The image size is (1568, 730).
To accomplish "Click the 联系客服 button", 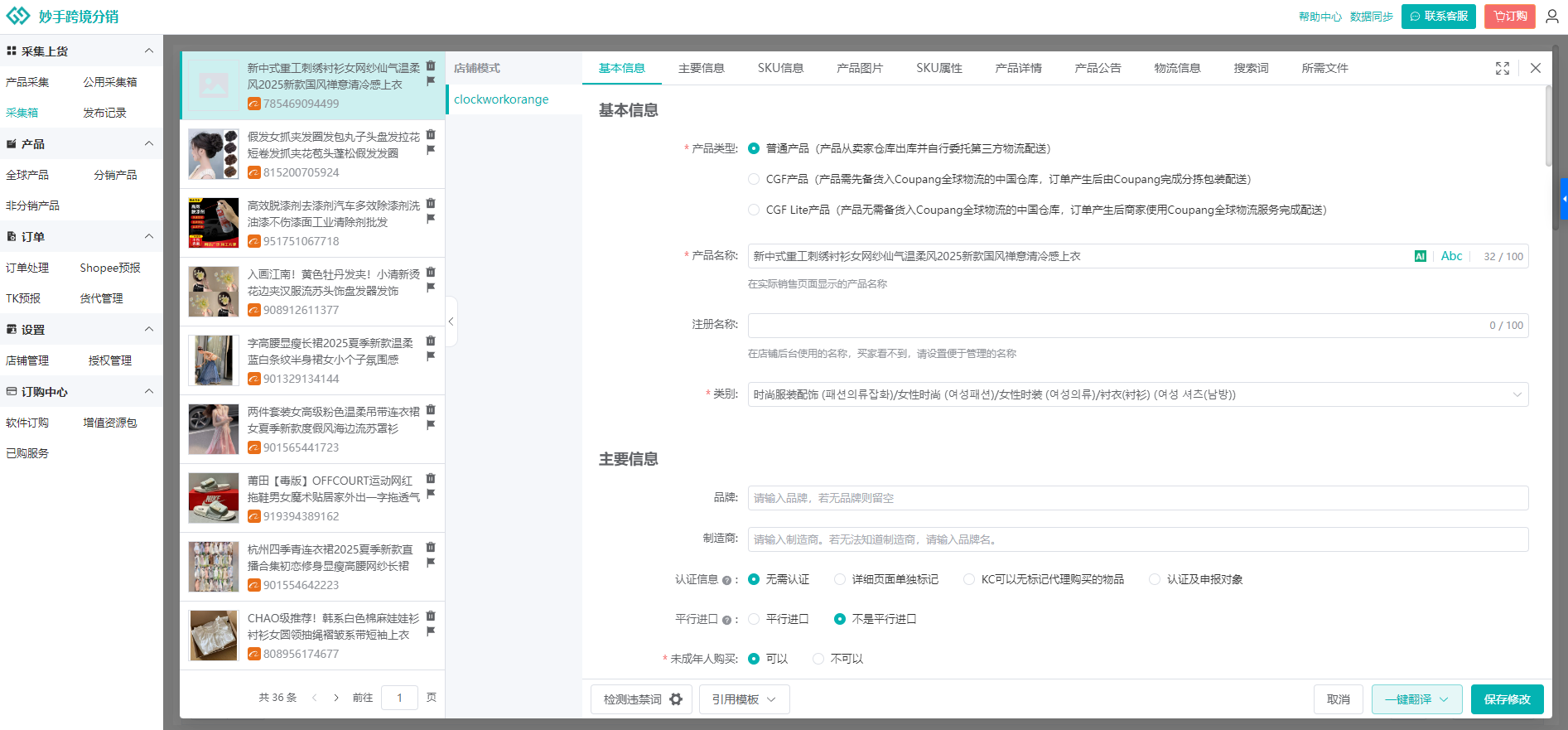I will [1438, 17].
